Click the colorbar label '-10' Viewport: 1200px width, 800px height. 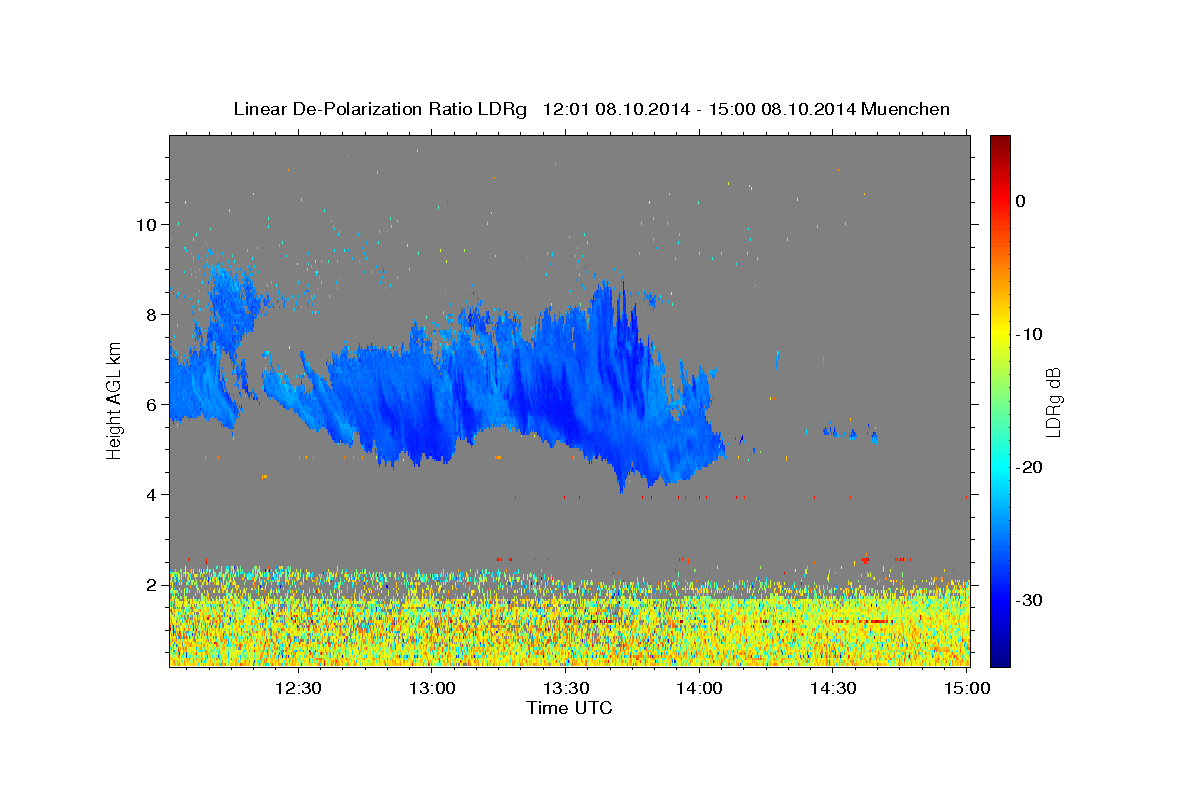(x=1029, y=334)
